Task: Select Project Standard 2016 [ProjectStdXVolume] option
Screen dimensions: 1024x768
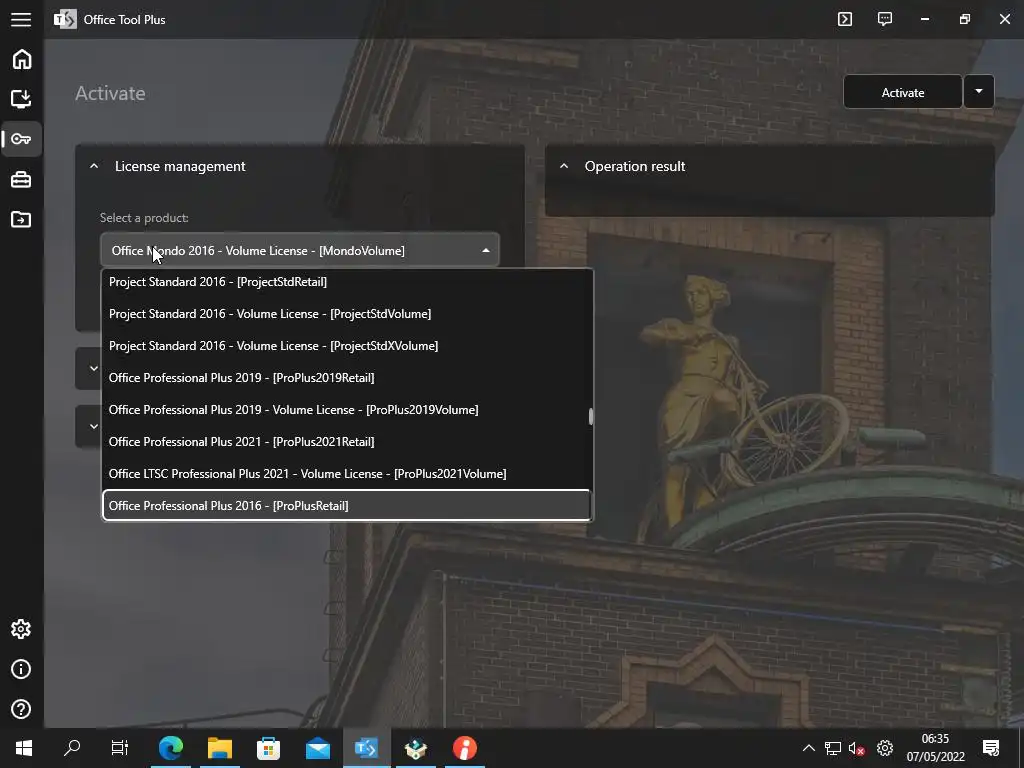Action: [346, 345]
